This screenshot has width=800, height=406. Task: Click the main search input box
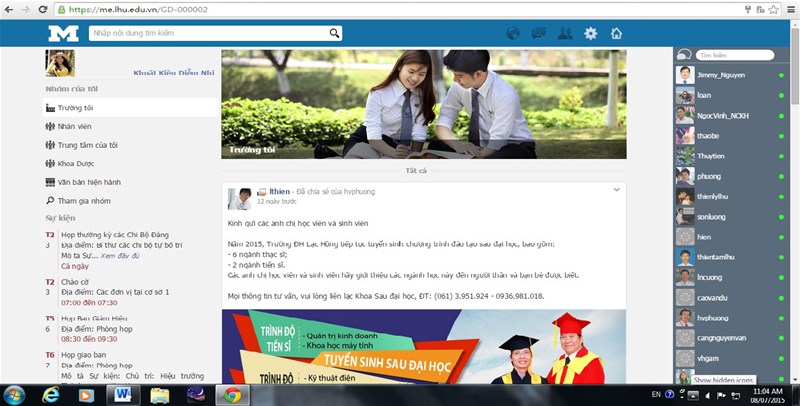(x=208, y=34)
